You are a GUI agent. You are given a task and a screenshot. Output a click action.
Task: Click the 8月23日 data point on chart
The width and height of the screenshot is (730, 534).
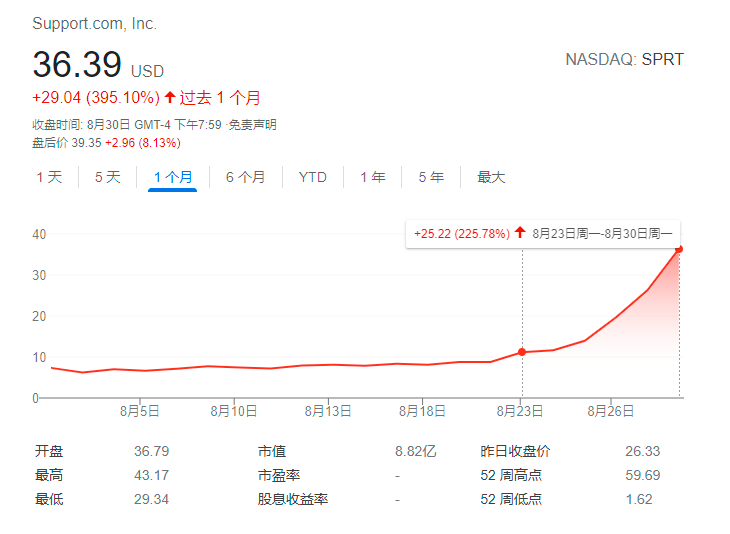[522, 352]
